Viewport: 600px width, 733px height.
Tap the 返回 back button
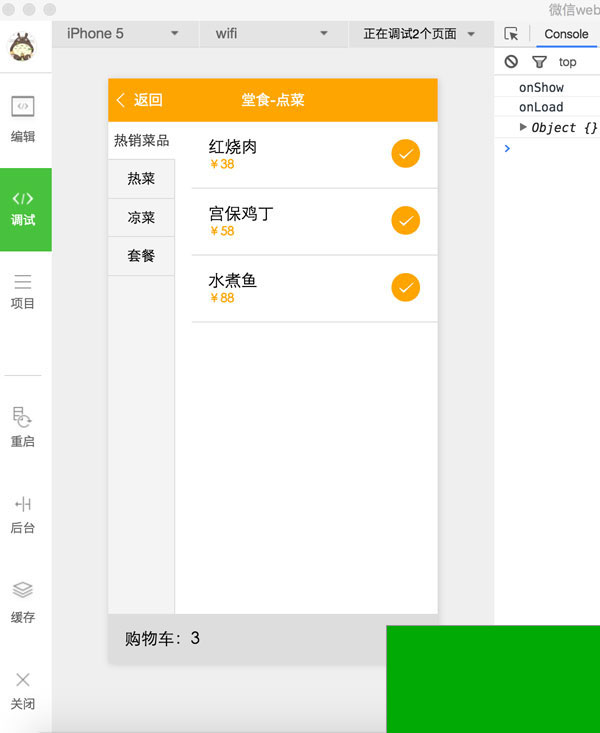point(140,100)
